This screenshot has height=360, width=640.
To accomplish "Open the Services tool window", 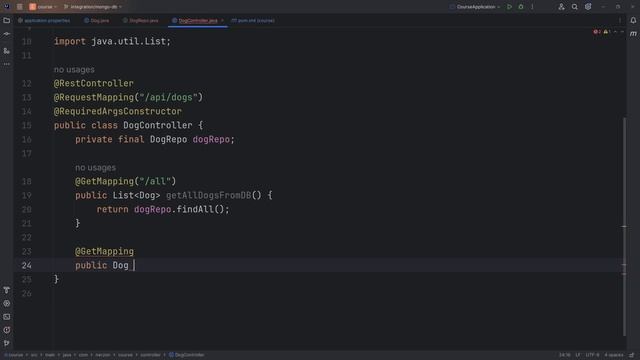I will point(7,304).
